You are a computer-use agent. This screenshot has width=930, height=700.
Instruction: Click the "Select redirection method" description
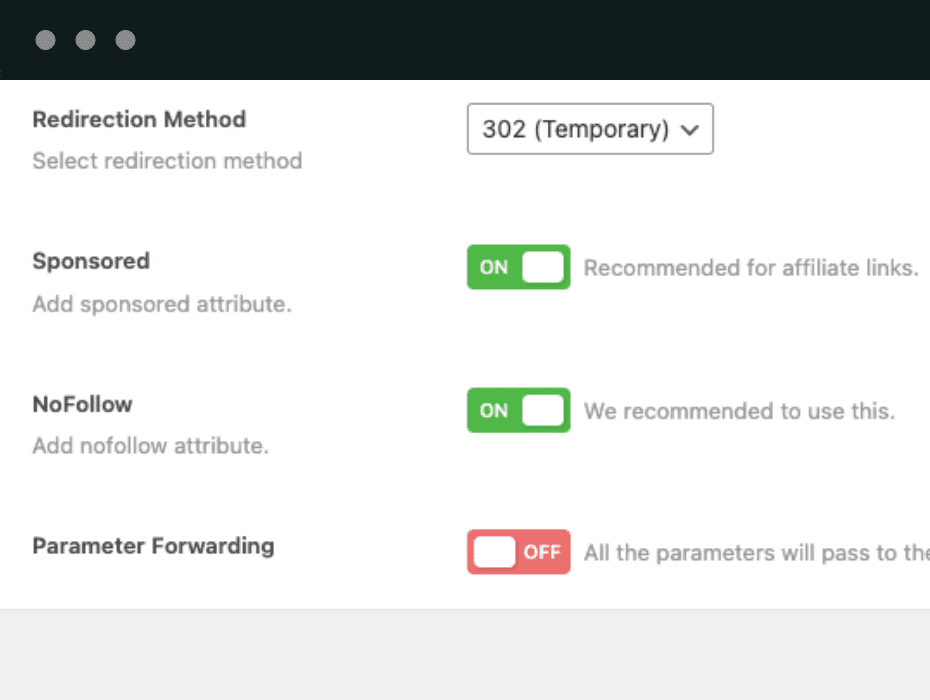click(167, 161)
